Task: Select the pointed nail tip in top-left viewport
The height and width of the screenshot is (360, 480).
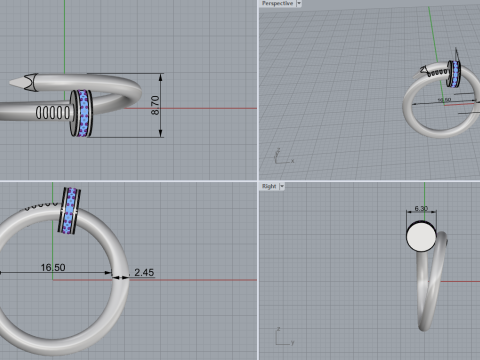Action: (x=17, y=83)
